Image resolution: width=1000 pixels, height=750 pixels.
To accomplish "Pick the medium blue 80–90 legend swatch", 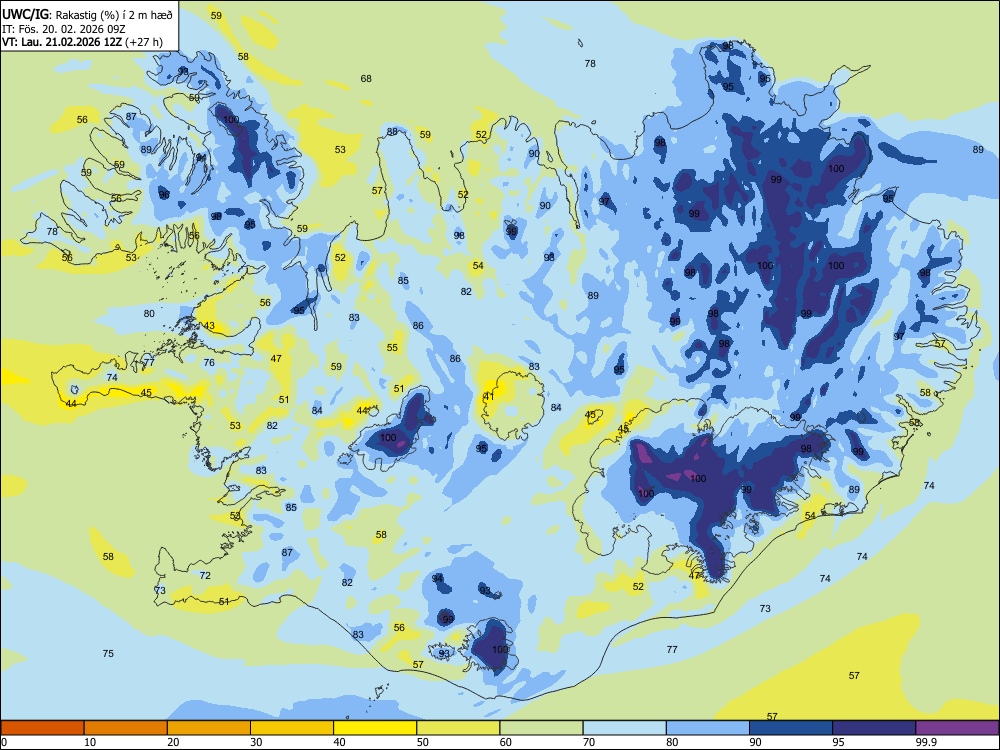I will [x=708, y=728].
